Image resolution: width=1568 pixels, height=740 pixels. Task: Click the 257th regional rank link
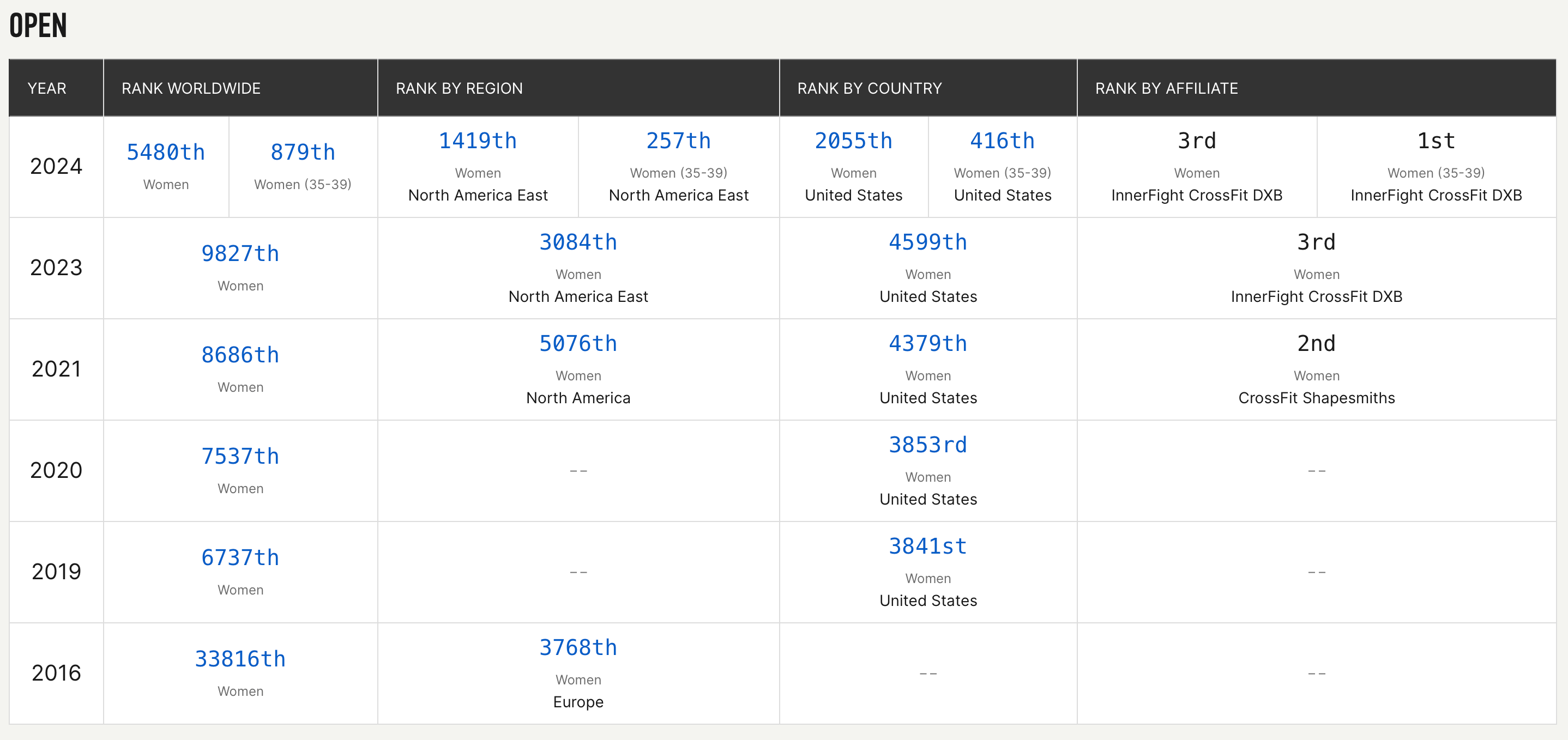(x=678, y=141)
